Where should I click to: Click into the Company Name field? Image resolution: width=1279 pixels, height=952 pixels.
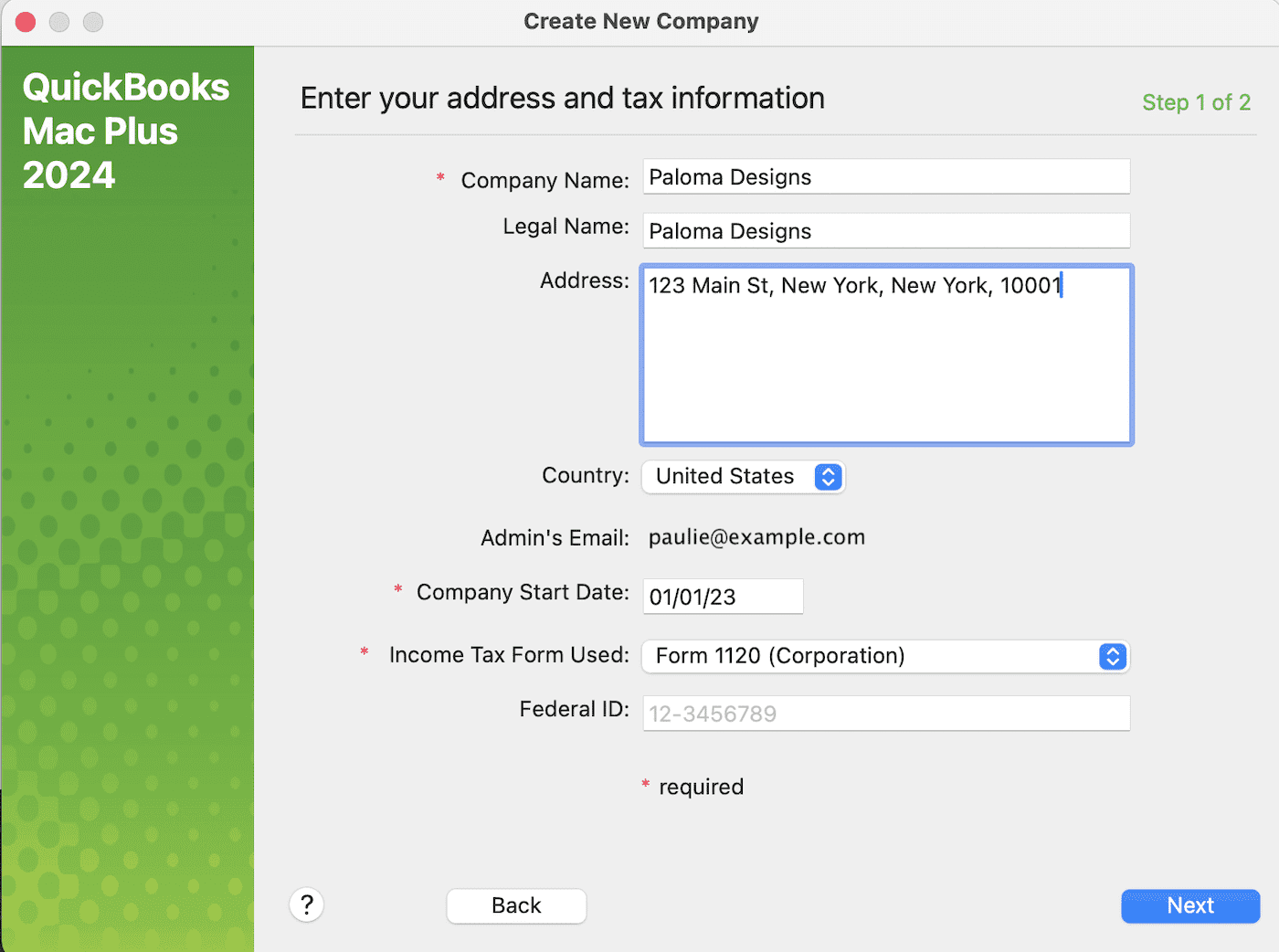click(885, 177)
